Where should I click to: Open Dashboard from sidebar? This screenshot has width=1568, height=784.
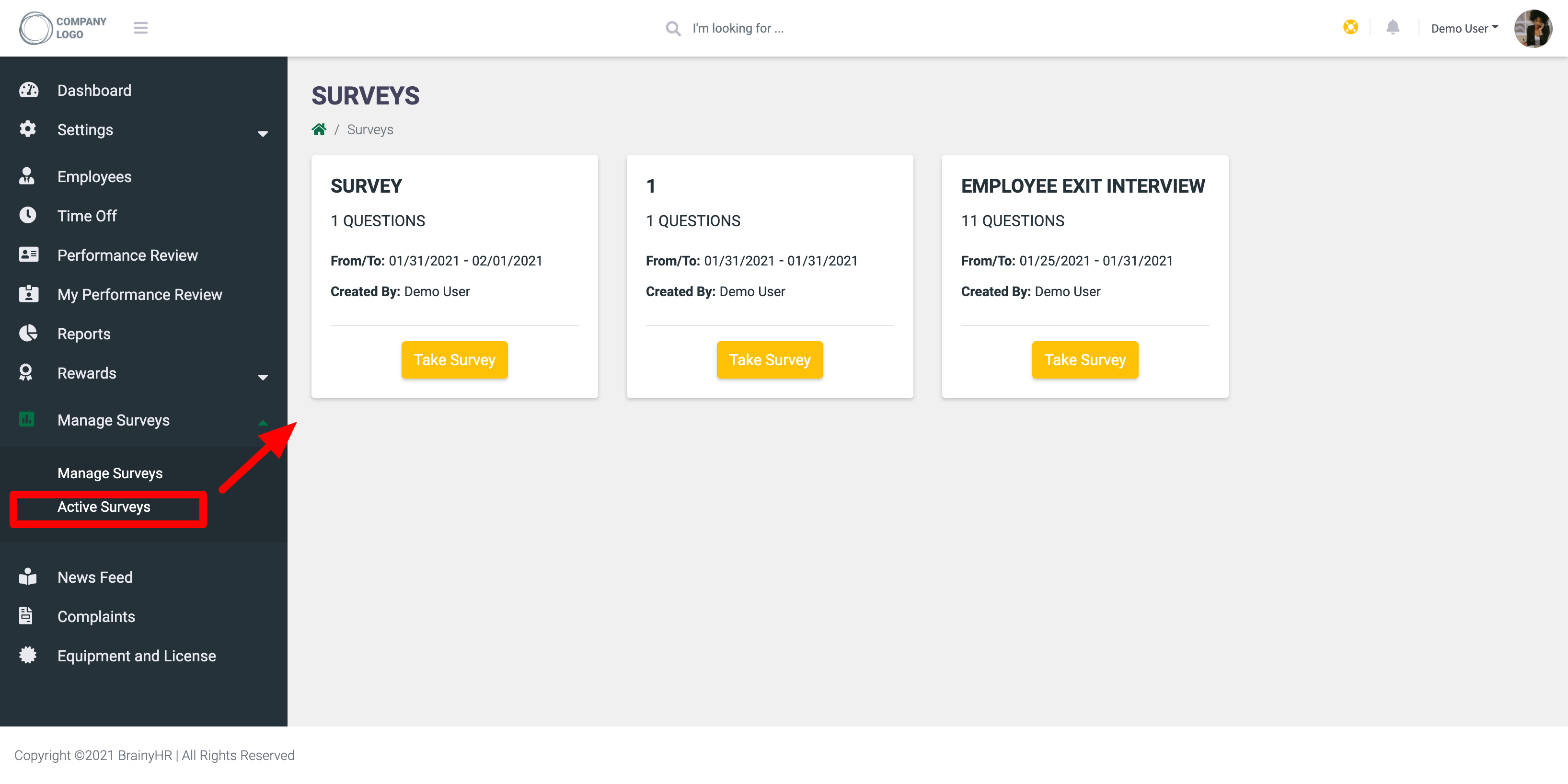coord(94,90)
